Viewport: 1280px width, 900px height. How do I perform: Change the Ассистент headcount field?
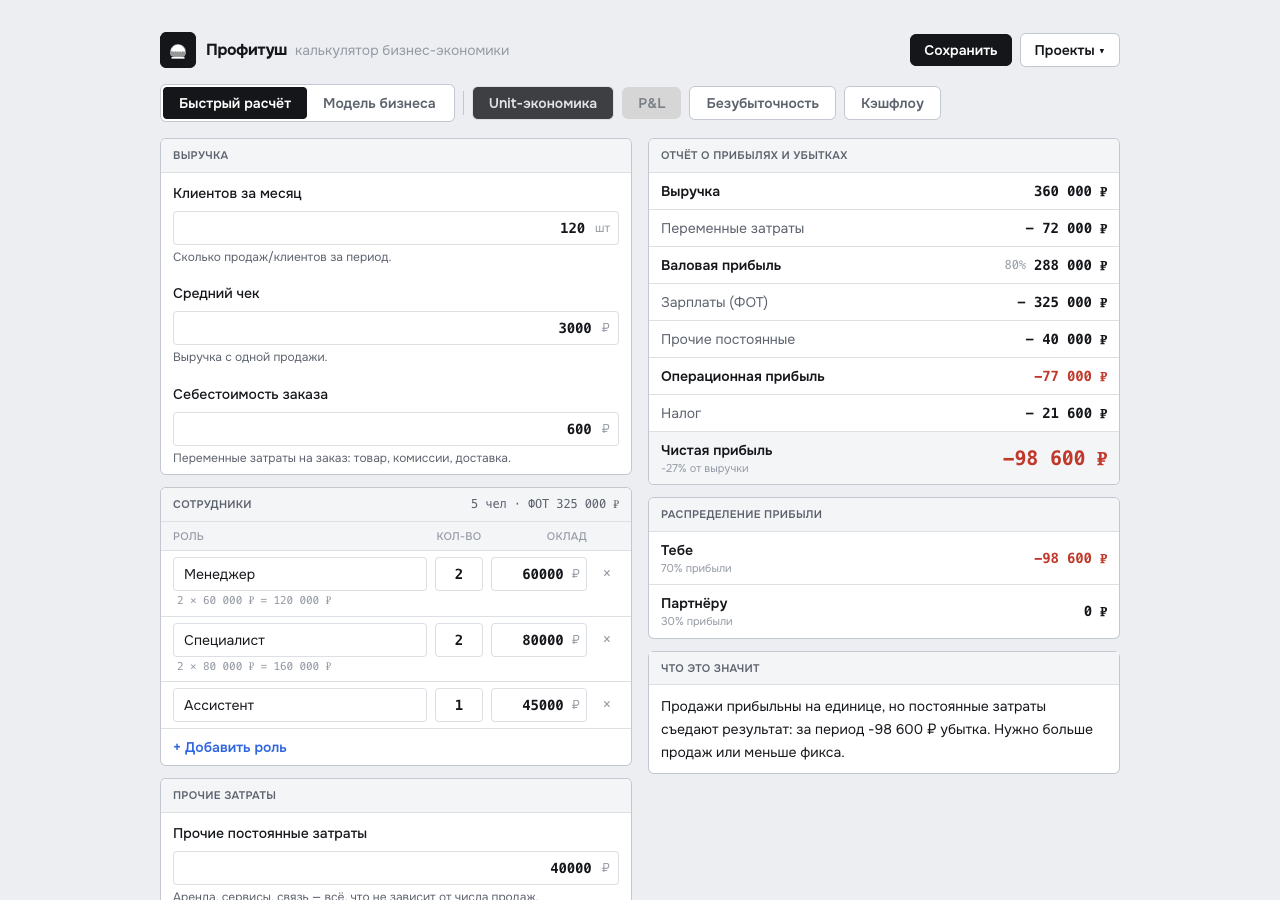459,705
